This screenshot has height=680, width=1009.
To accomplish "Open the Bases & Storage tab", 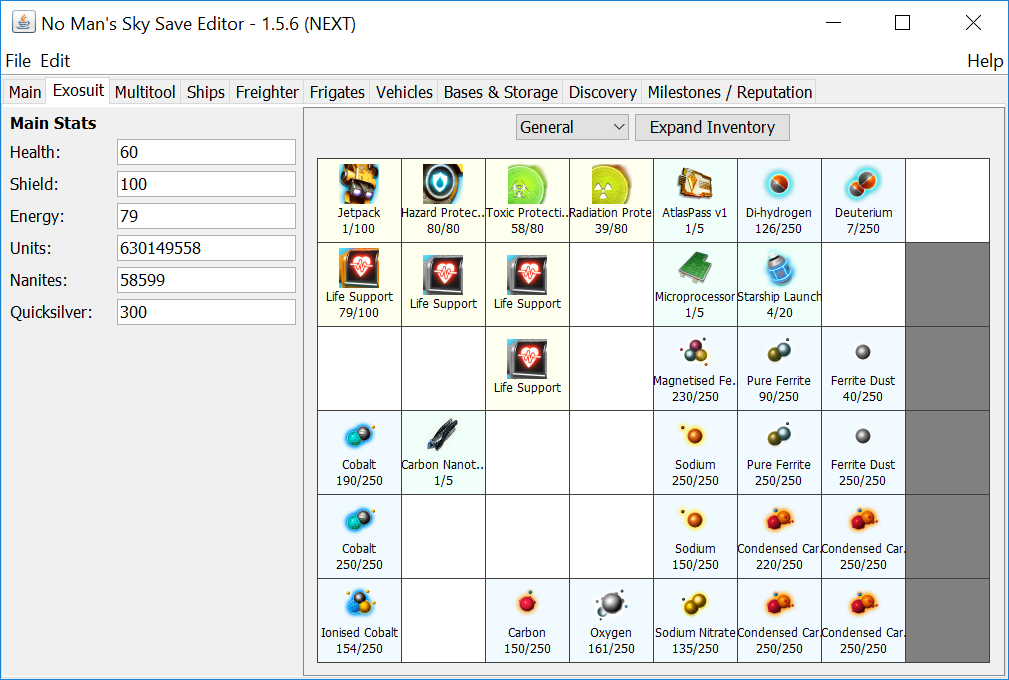I will point(501,92).
